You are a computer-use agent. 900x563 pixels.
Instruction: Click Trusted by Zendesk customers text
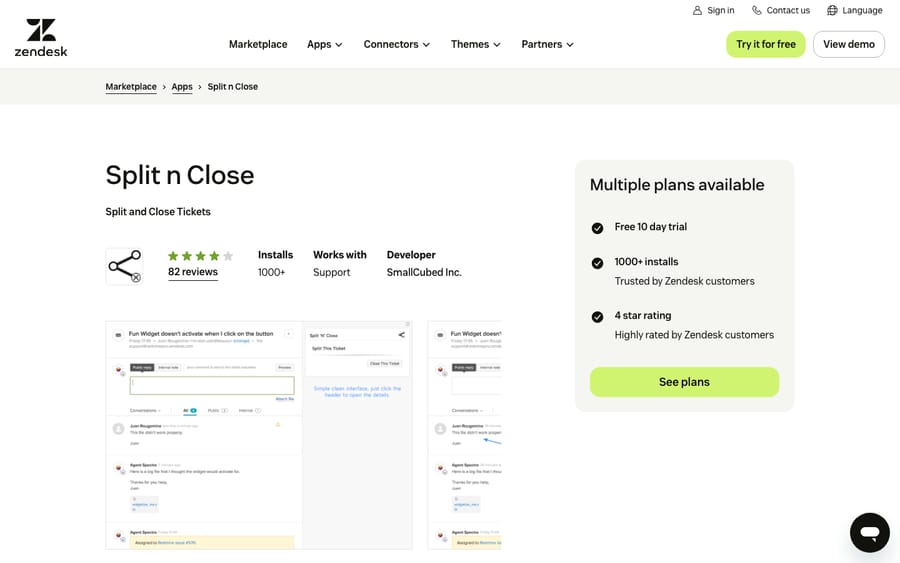[684, 281]
